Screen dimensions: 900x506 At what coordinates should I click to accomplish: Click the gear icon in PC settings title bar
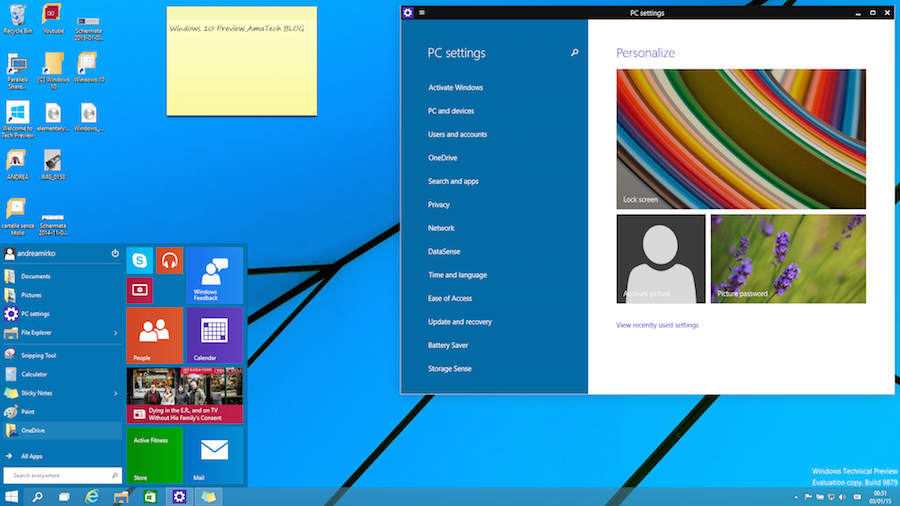click(x=408, y=12)
